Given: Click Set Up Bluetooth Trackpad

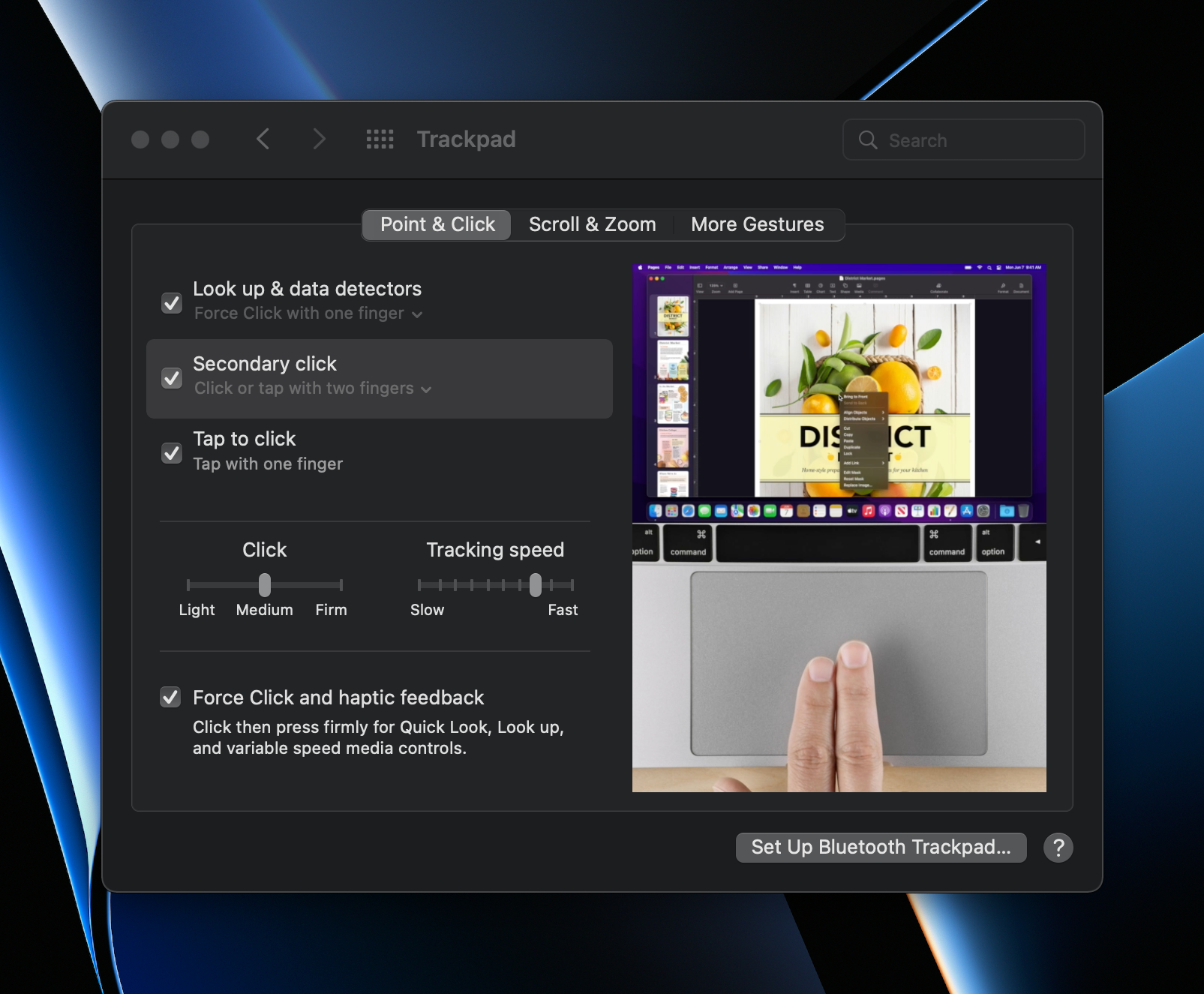Looking at the screenshot, I should (880, 847).
